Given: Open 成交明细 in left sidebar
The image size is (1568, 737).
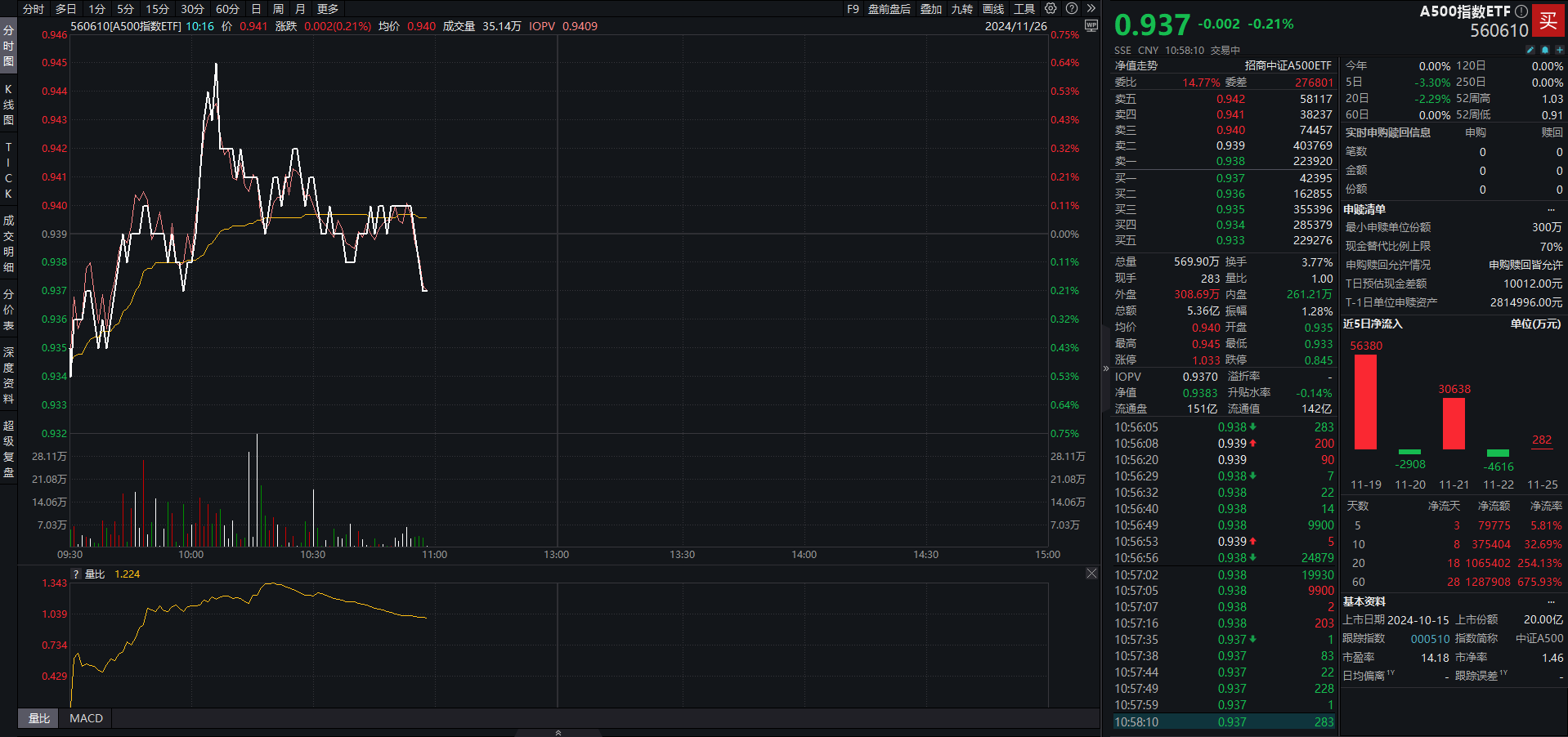Looking at the screenshot, I should (x=8, y=243).
